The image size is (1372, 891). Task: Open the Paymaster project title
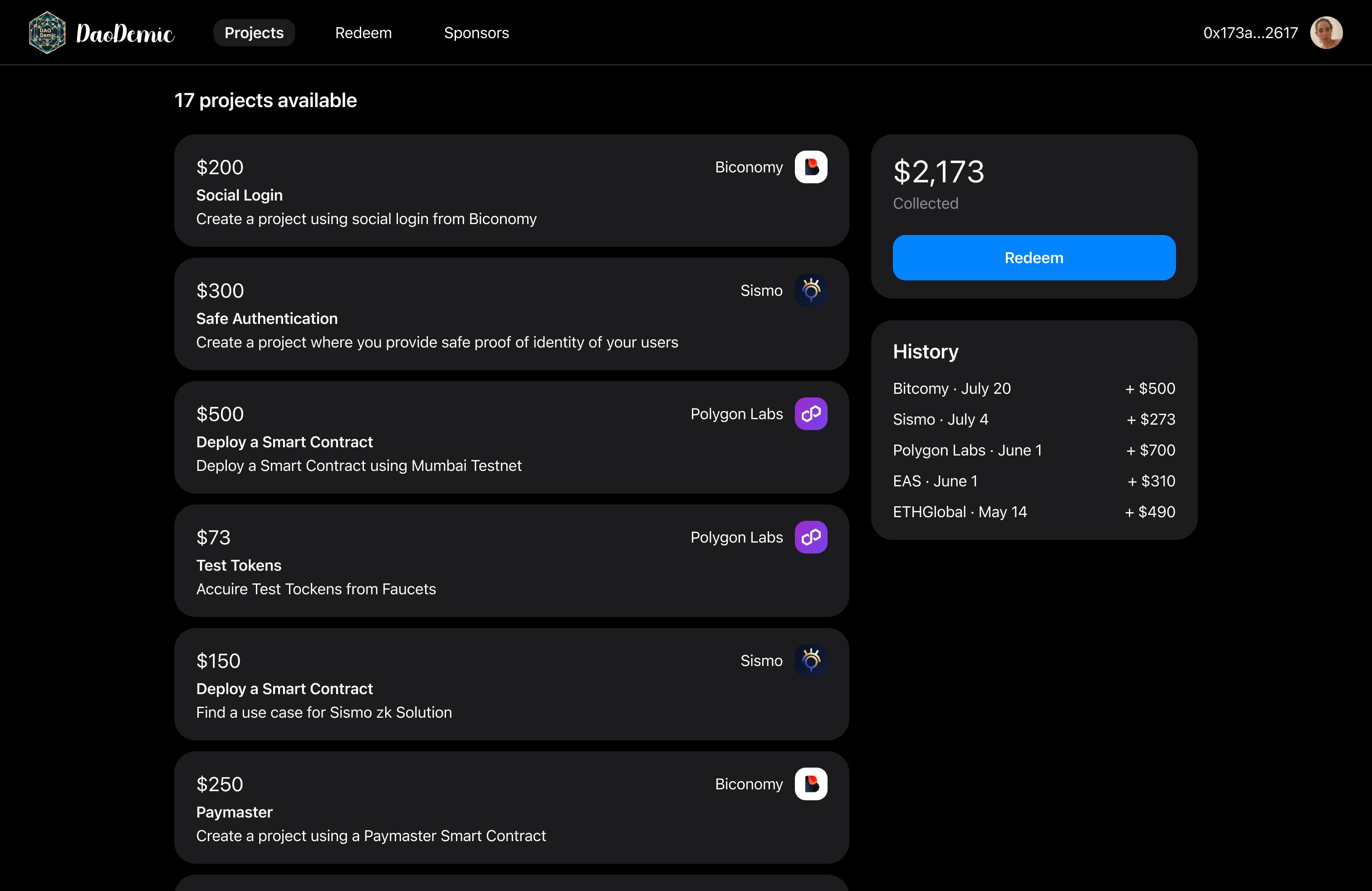[x=234, y=812]
